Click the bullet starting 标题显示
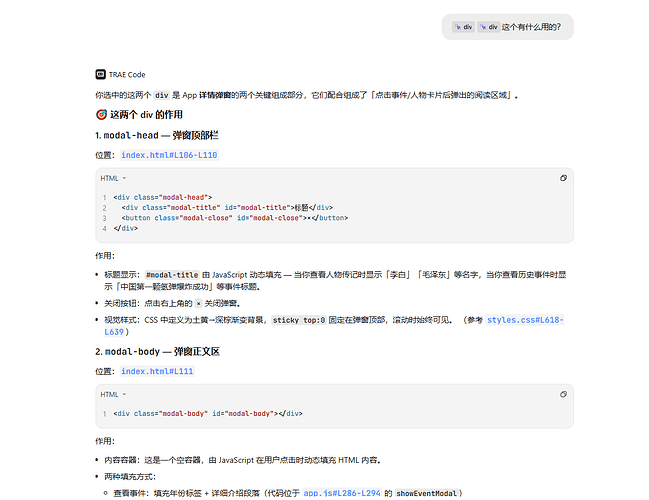This screenshot has width=649, height=500. tap(335, 281)
